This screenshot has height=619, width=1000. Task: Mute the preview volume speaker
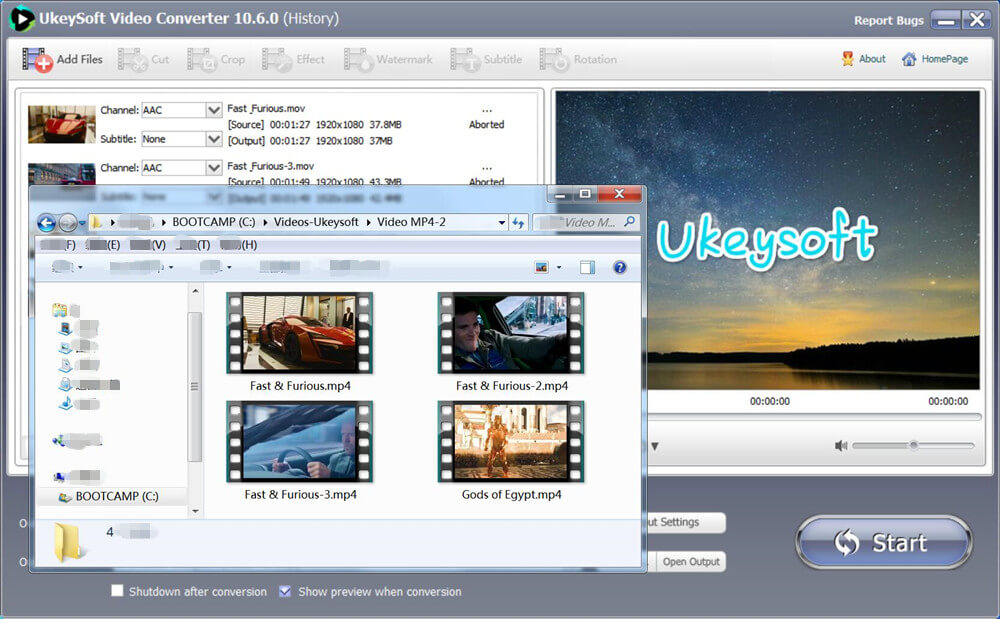pos(841,446)
